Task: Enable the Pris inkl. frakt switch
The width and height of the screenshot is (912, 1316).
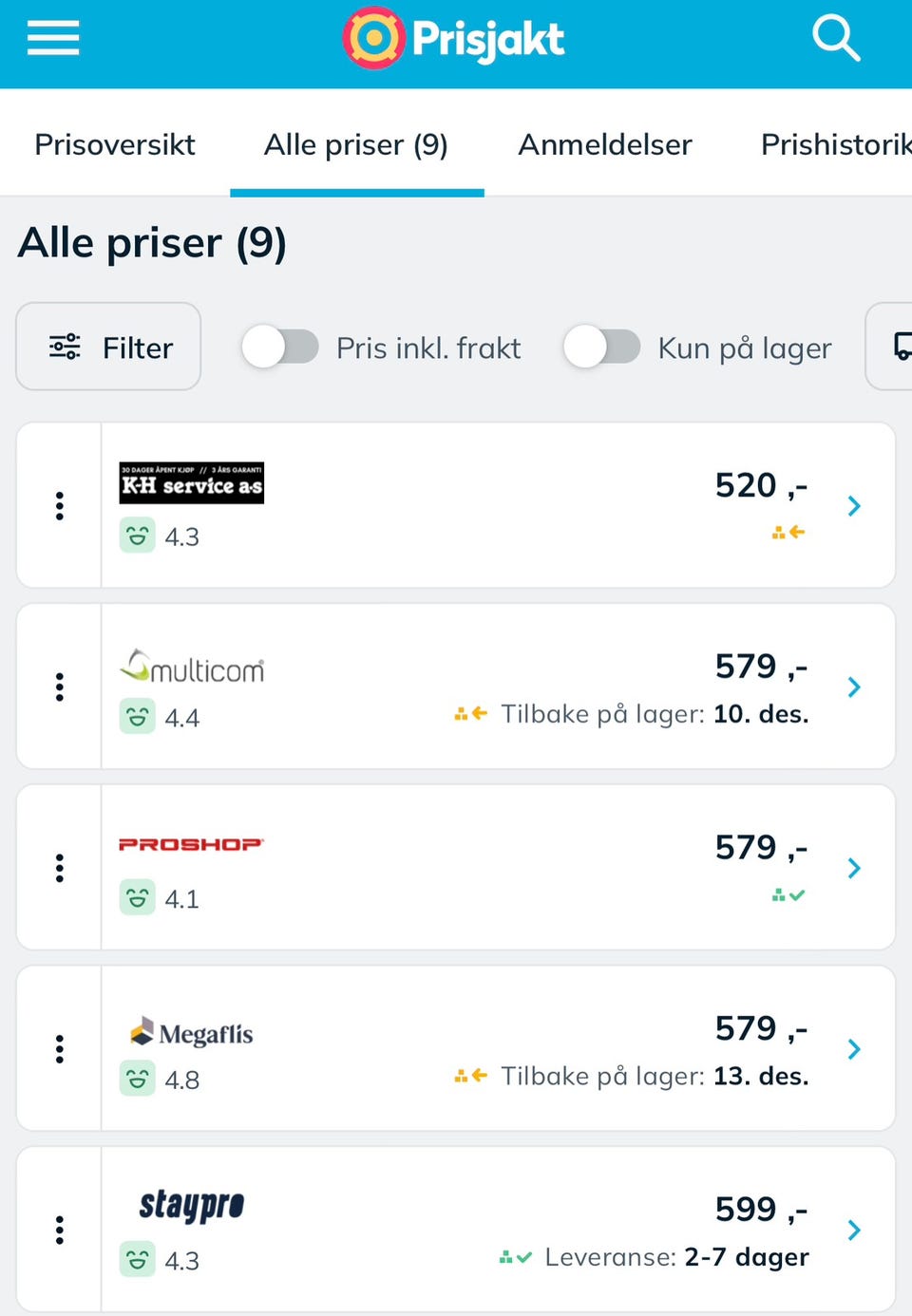Action: [x=280, y=348]
